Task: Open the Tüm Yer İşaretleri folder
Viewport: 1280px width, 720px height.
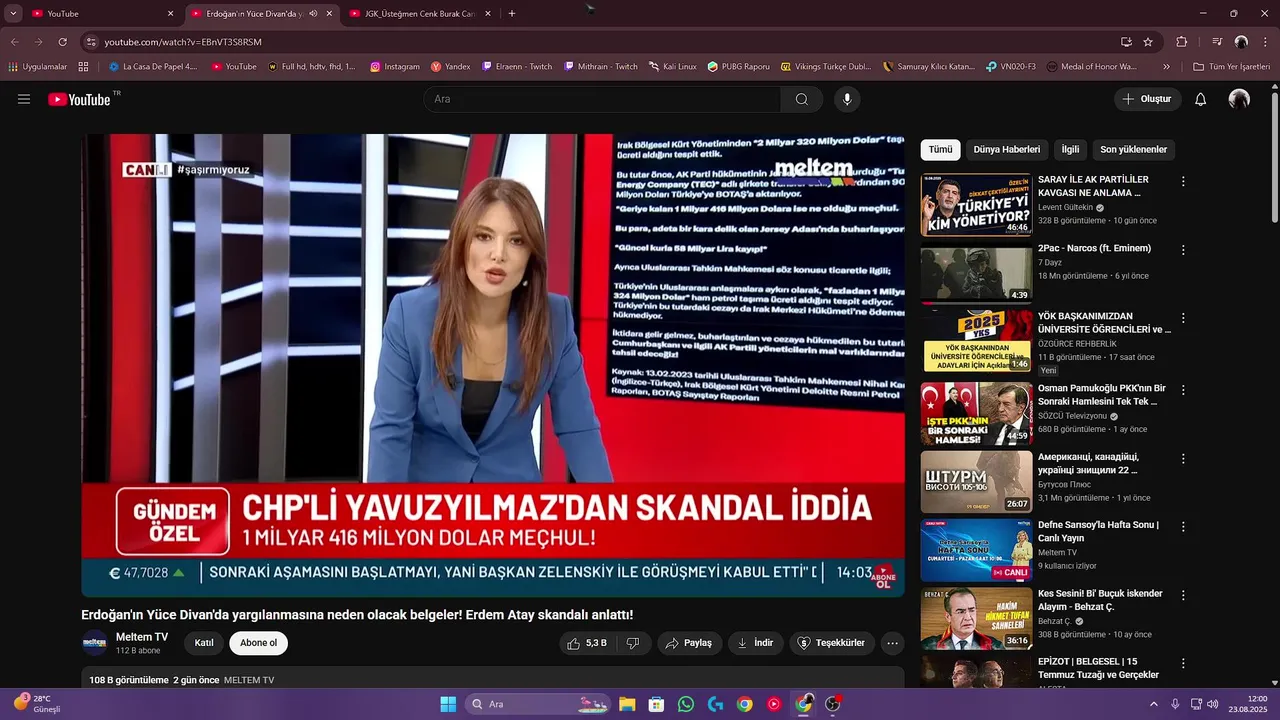Action: coord(1231,66)
